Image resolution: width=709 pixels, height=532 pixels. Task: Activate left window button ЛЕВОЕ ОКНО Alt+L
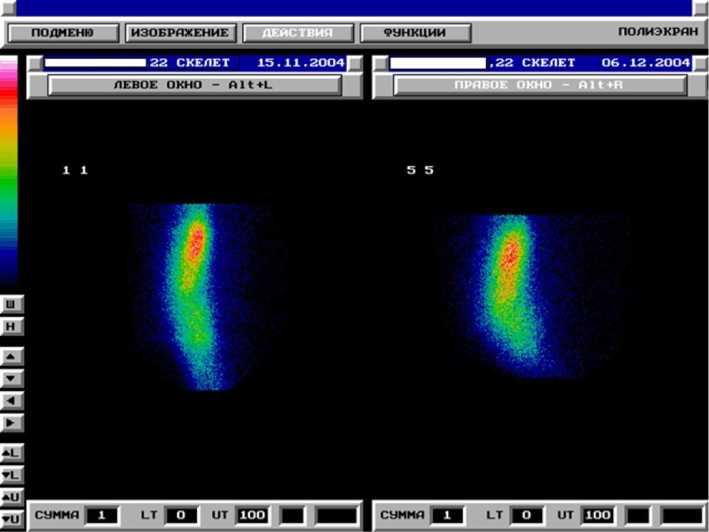point(194,85)
